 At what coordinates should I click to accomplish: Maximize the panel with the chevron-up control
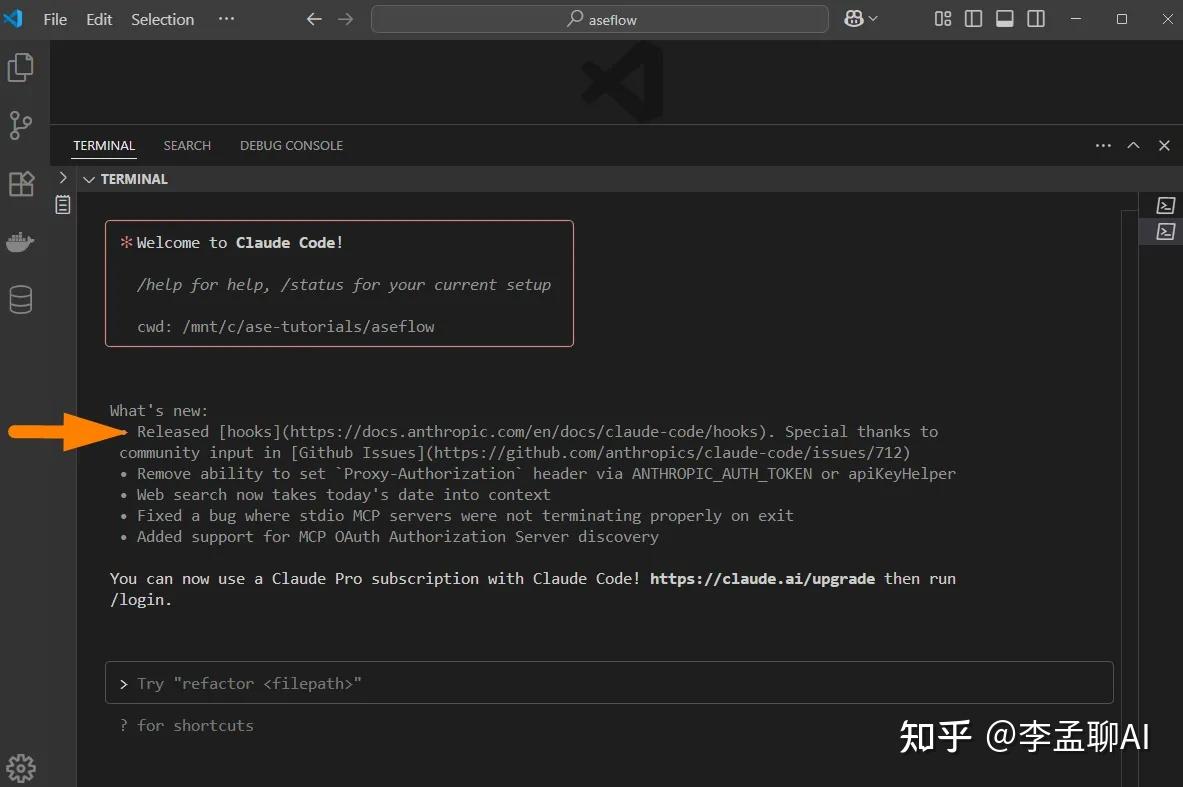(x=1133, y=145)
